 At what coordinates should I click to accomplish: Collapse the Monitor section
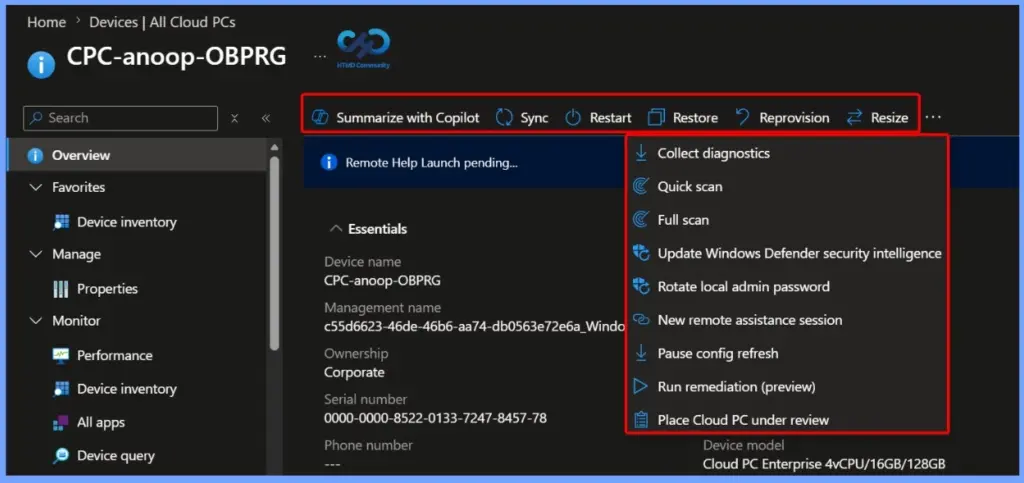(36, 320)
